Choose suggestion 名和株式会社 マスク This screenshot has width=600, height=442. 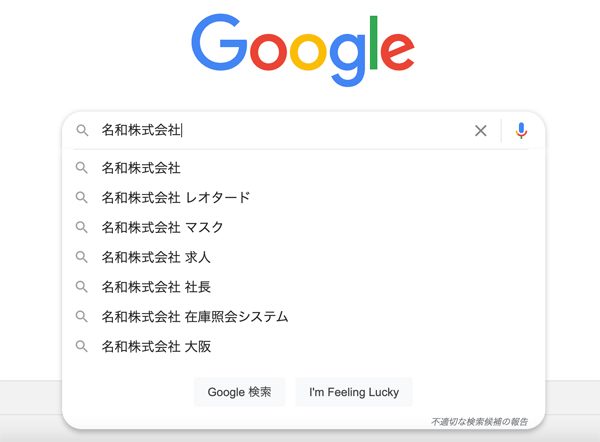click(x=303, y=227)
